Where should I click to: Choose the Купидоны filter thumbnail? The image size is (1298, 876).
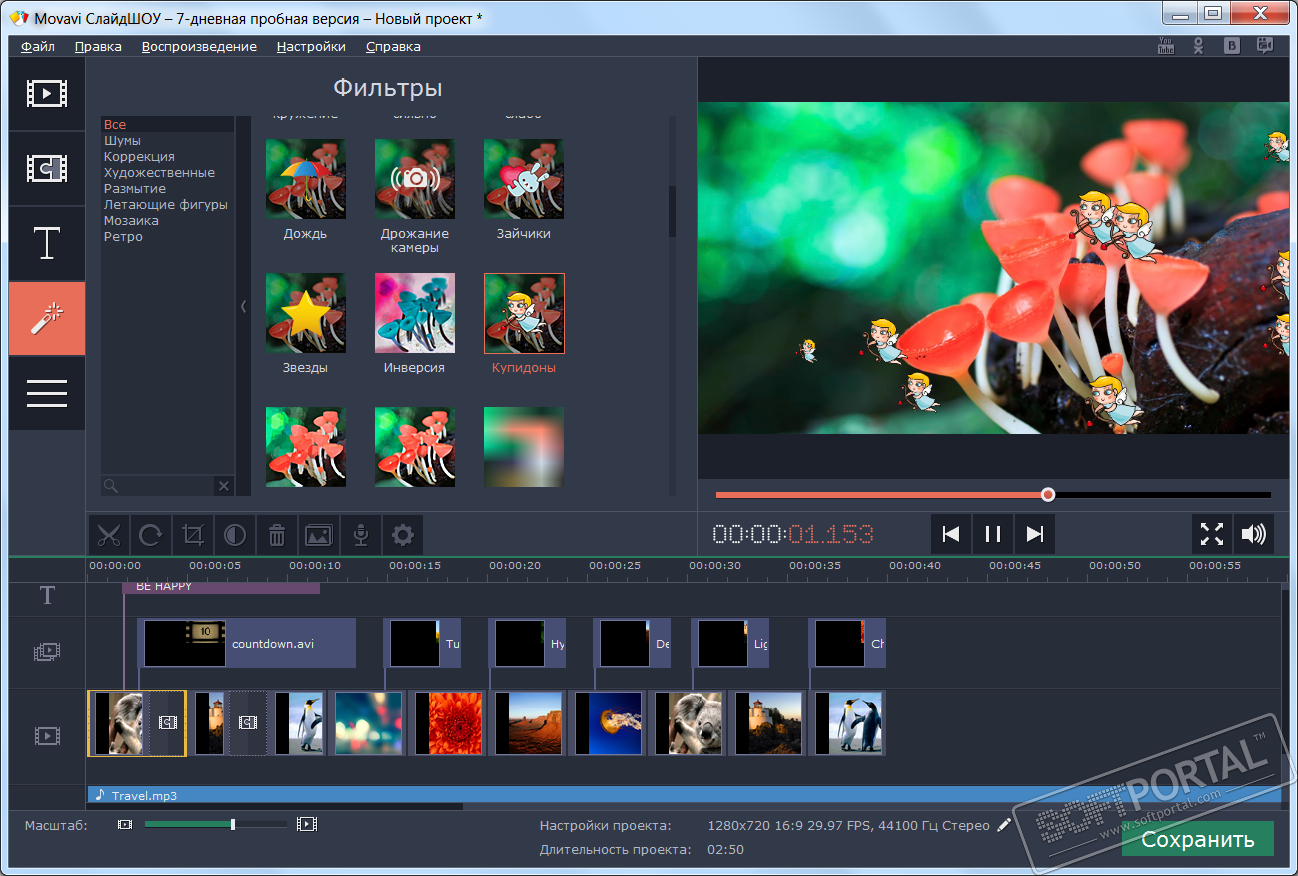pyautogui.click(x=524, y=313)
